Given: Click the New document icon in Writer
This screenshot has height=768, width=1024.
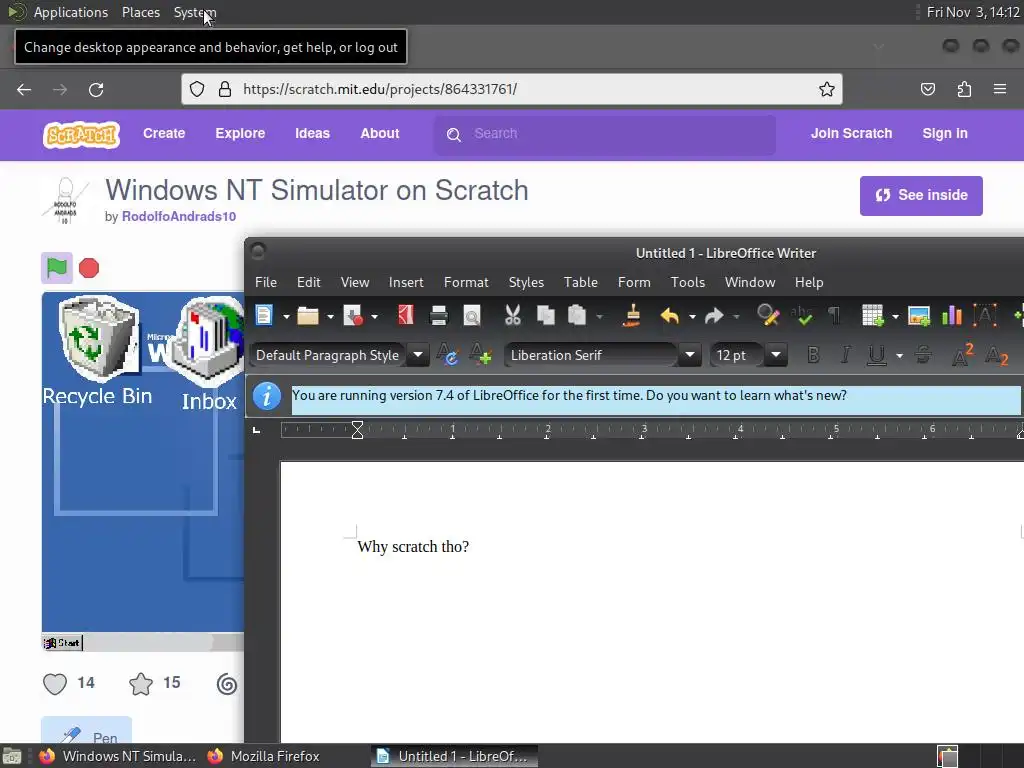Looking at the screenshot, I should pyautogui.click(x=264, y=315).
